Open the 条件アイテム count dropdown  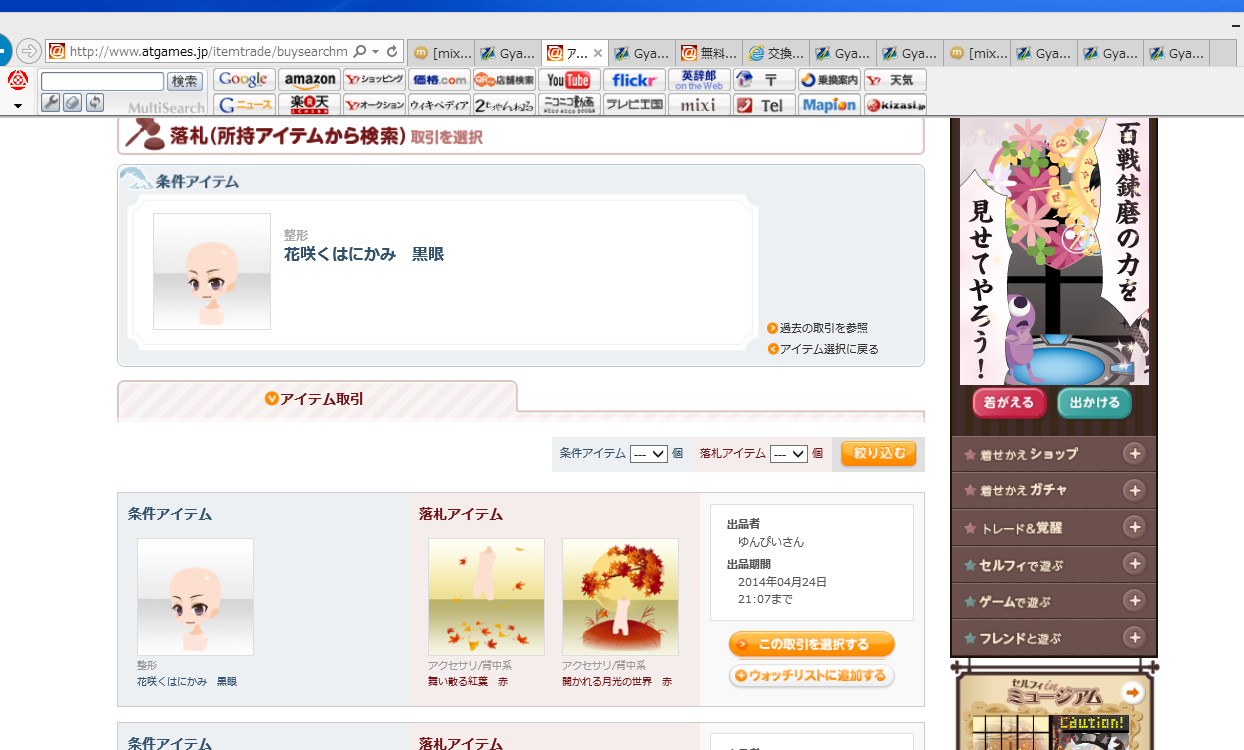(648, 454)
